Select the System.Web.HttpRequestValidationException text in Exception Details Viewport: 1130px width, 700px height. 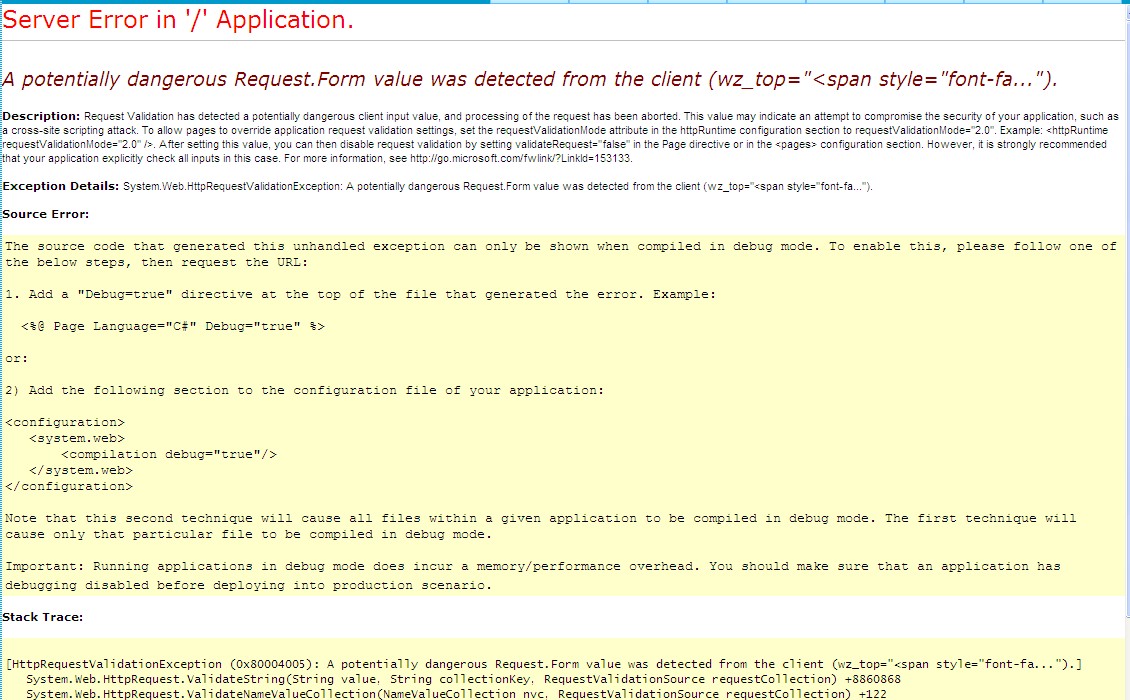click(231, 186)
